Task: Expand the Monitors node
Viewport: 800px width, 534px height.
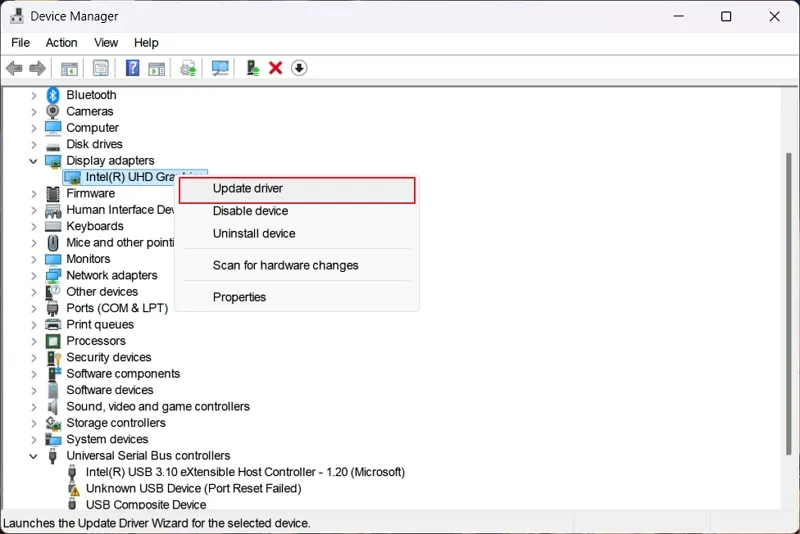Action: click(x=34, y=260)
